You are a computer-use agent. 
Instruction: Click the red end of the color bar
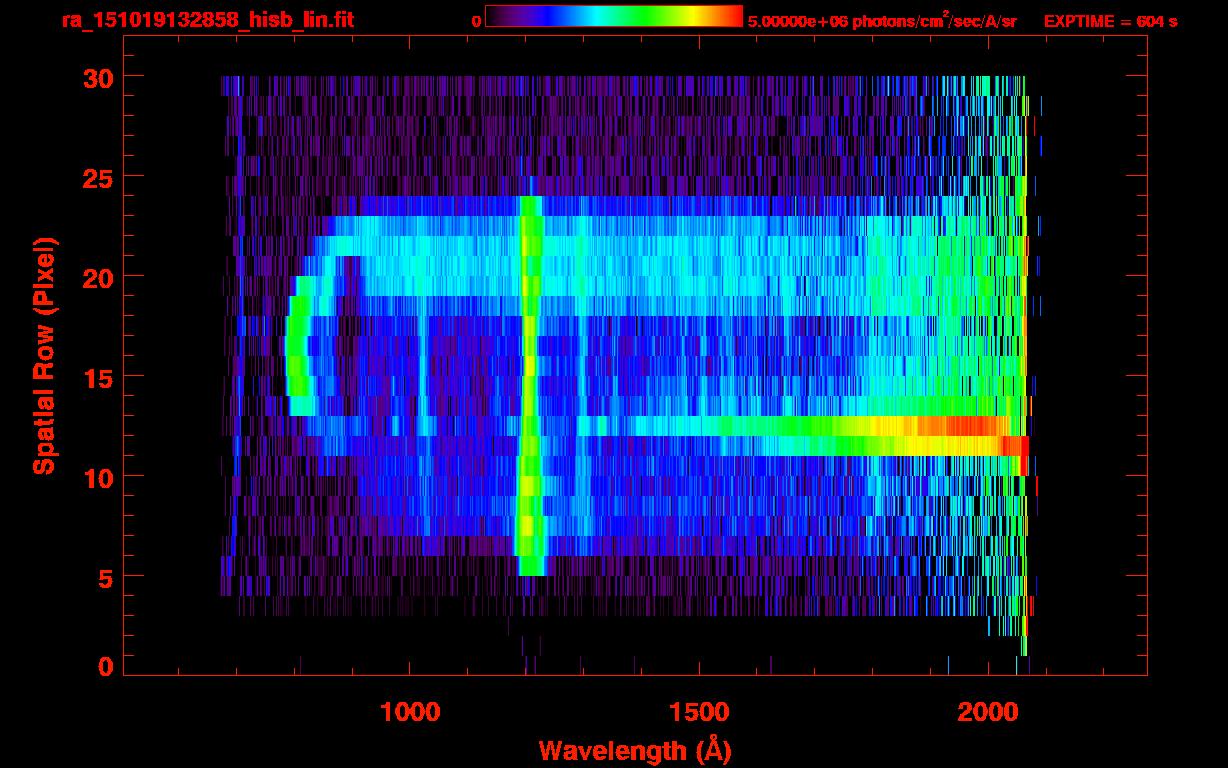pyautogui.click(x=733, y=16)
